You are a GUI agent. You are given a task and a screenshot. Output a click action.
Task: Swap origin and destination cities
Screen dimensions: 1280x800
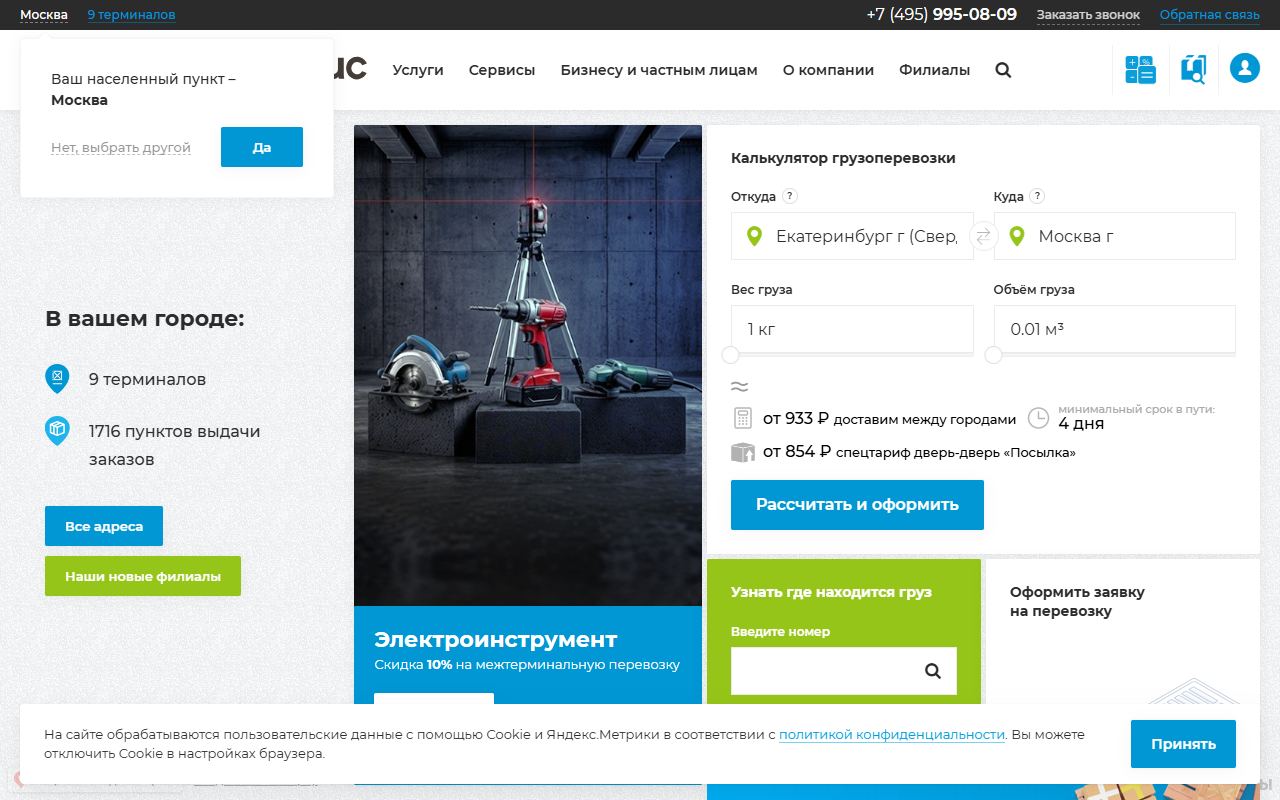[983, 236]
